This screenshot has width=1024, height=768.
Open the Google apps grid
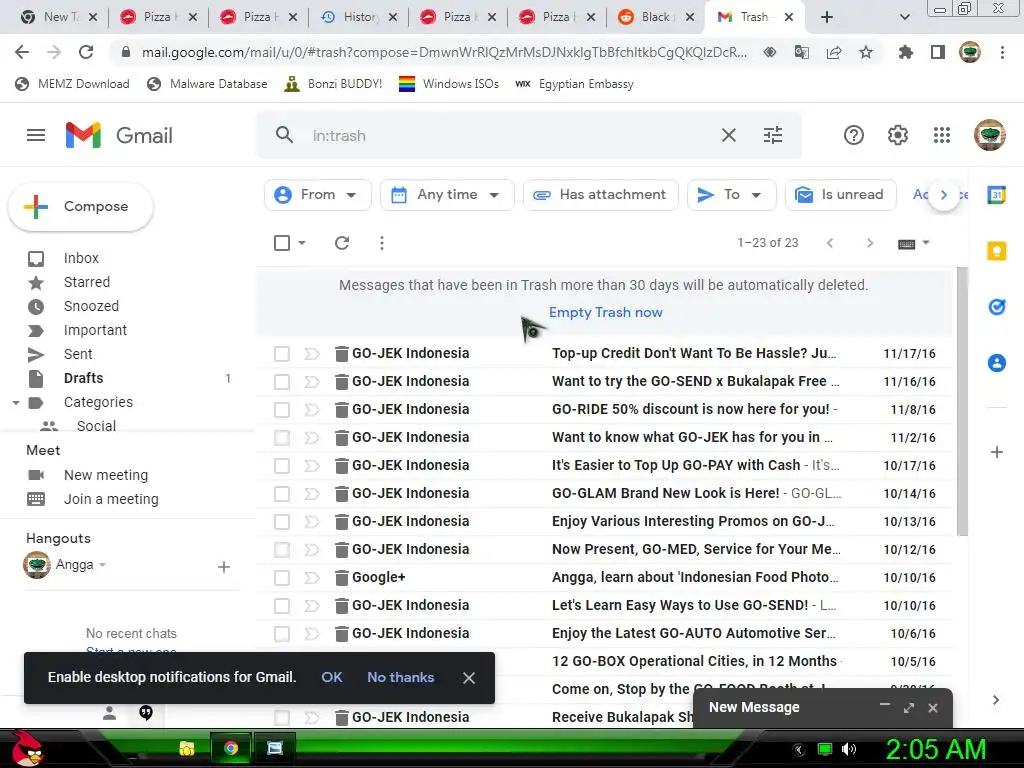[941, 135]
